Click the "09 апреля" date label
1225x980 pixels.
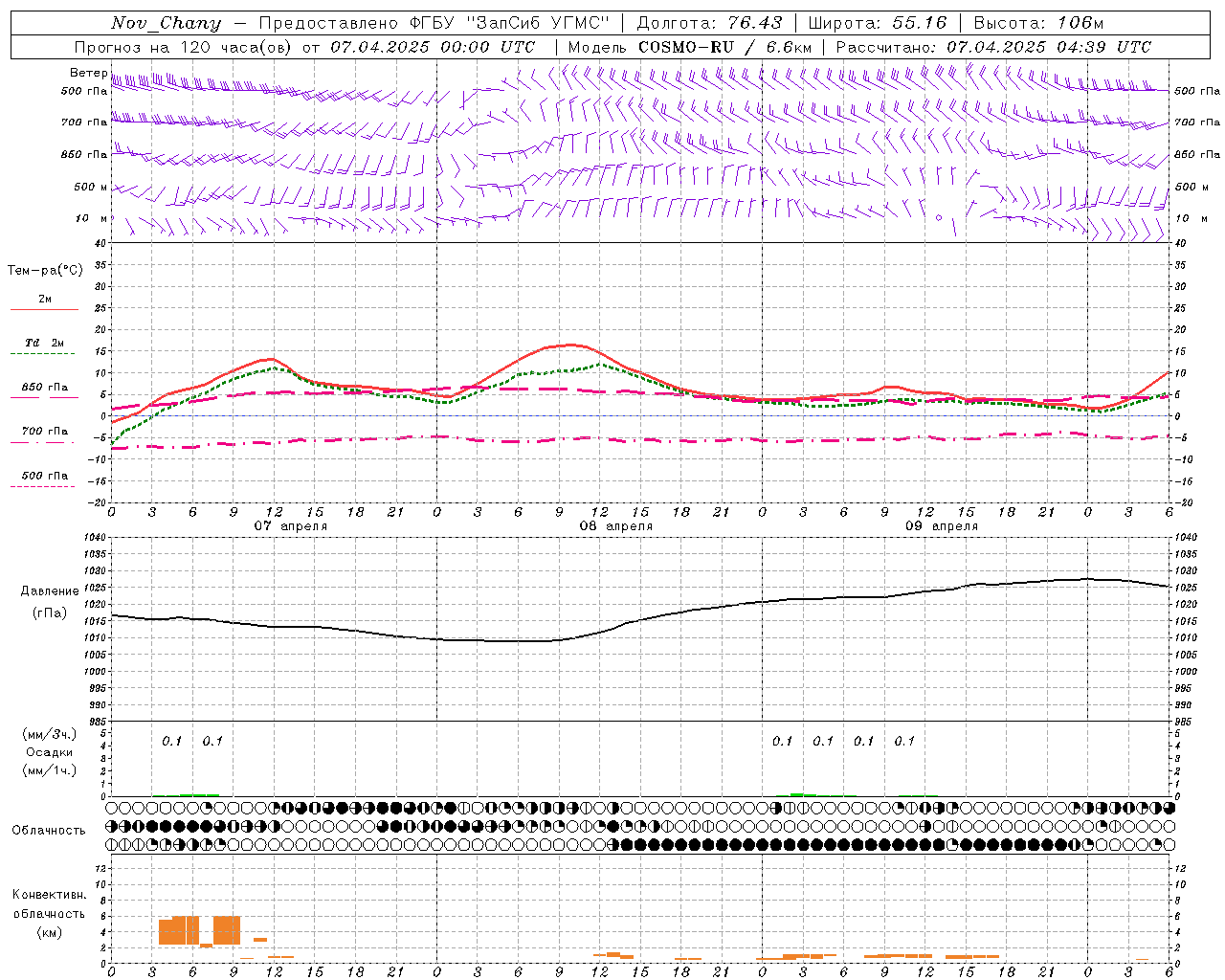941,526
